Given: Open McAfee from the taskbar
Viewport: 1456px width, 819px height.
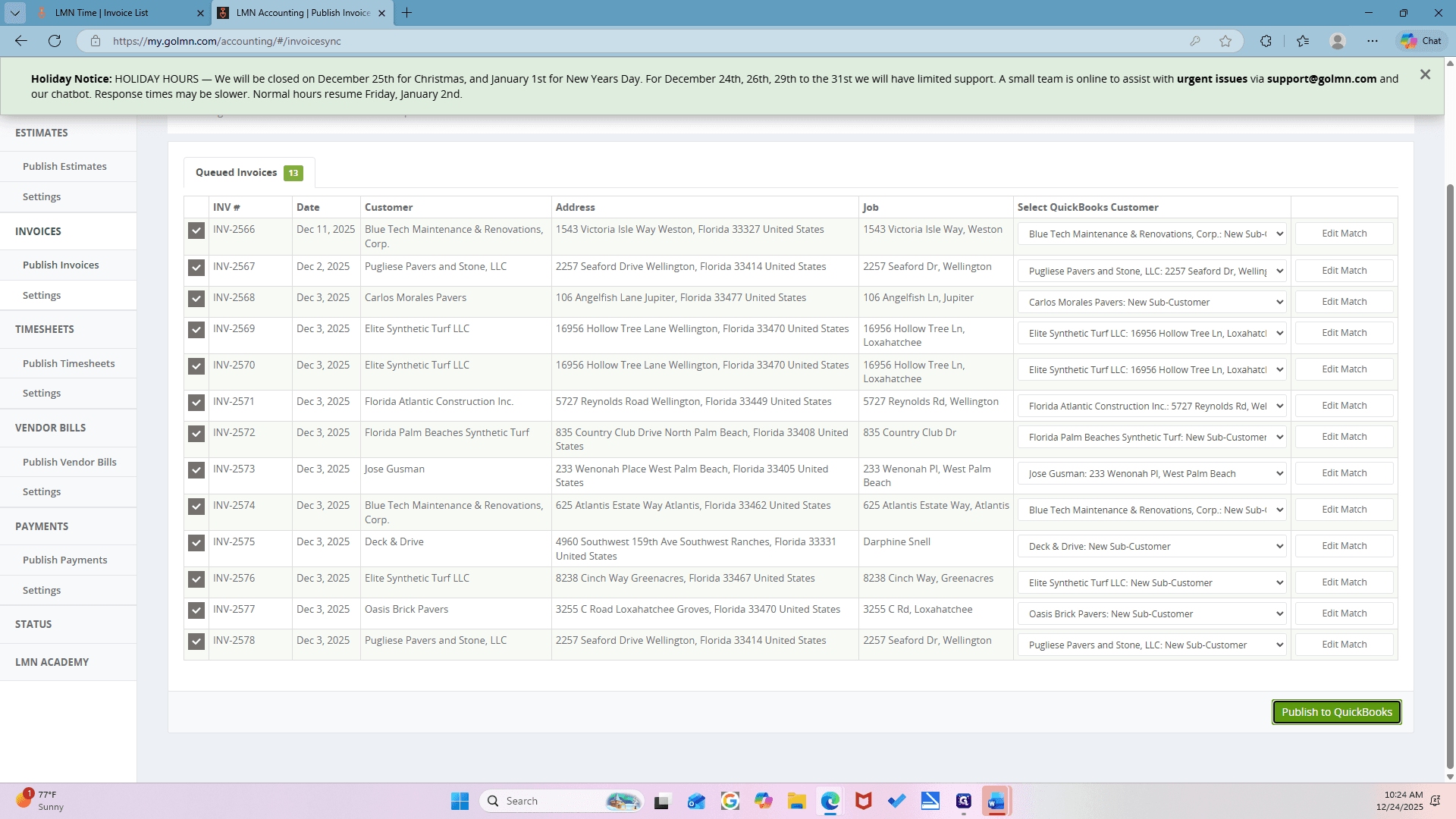Looking at the screenshot, I should (x=863, y=801).
